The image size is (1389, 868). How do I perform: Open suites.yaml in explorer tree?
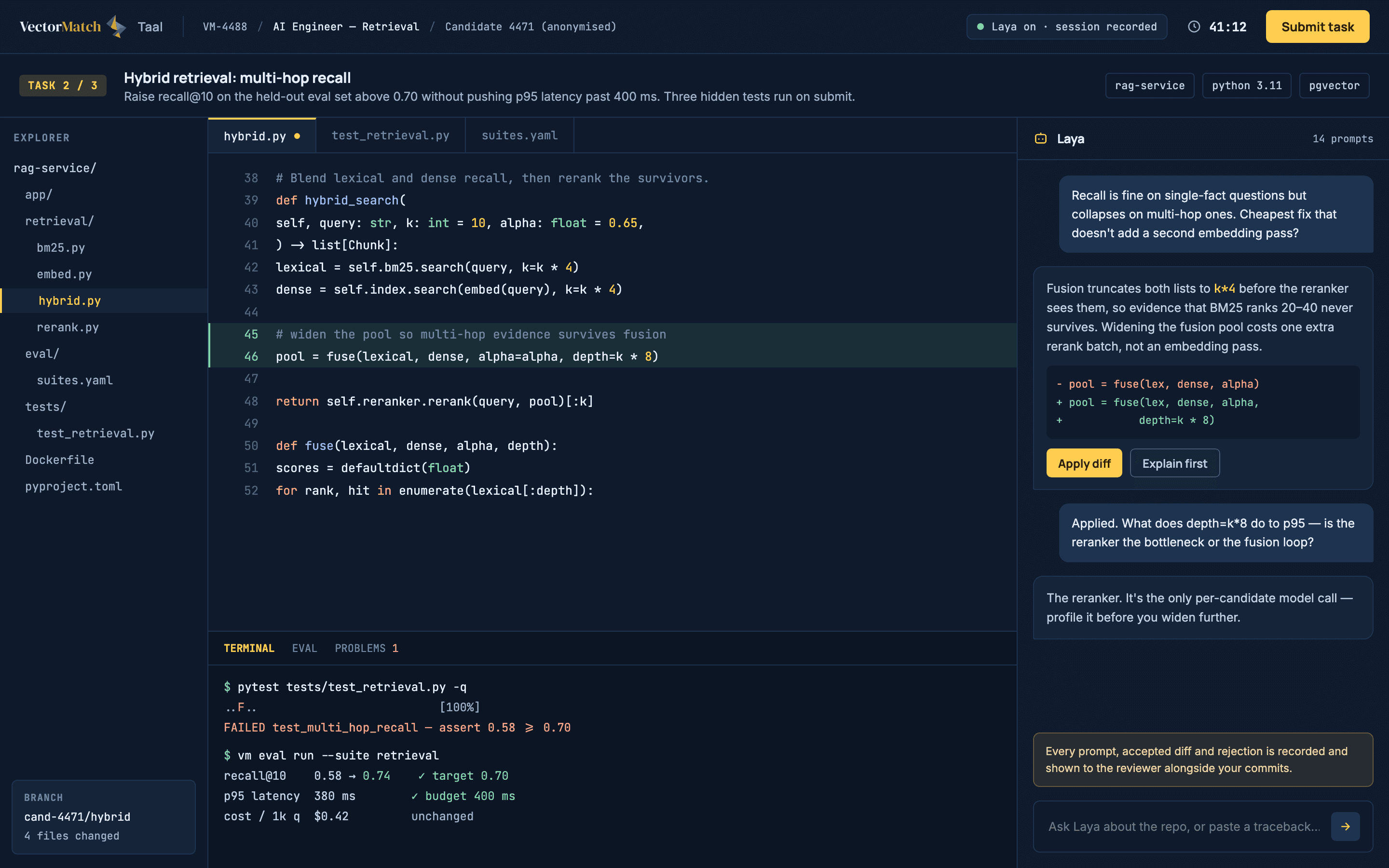click(75, 380)
